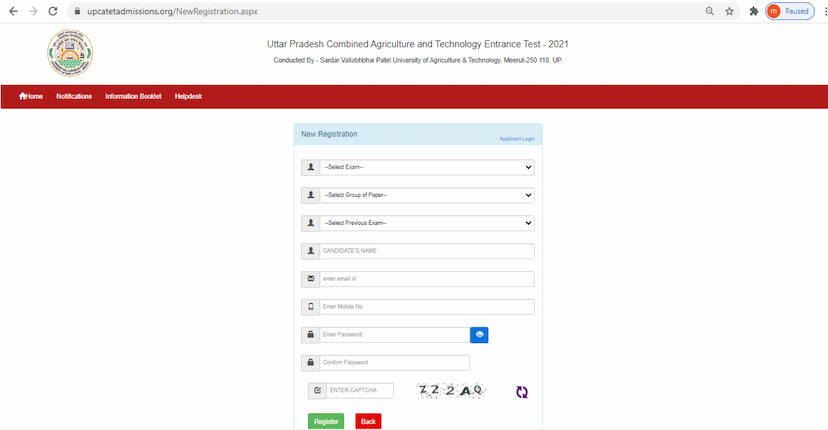The width and height of the screenshot is (828, 430).
Task: Go to the Notifications menu item
Action: [x=74, y=96]
